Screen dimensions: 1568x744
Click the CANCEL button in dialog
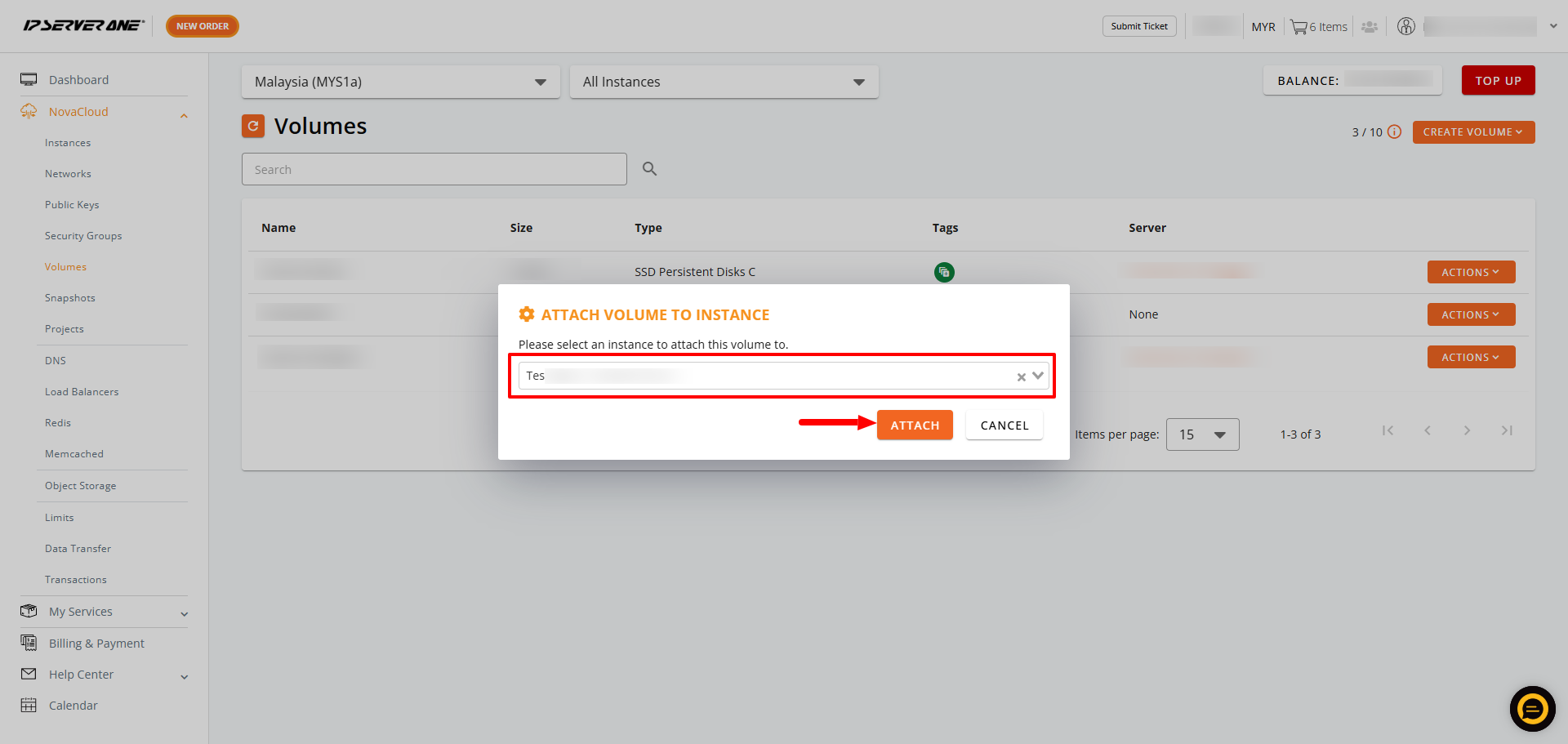pos(1004,425)
